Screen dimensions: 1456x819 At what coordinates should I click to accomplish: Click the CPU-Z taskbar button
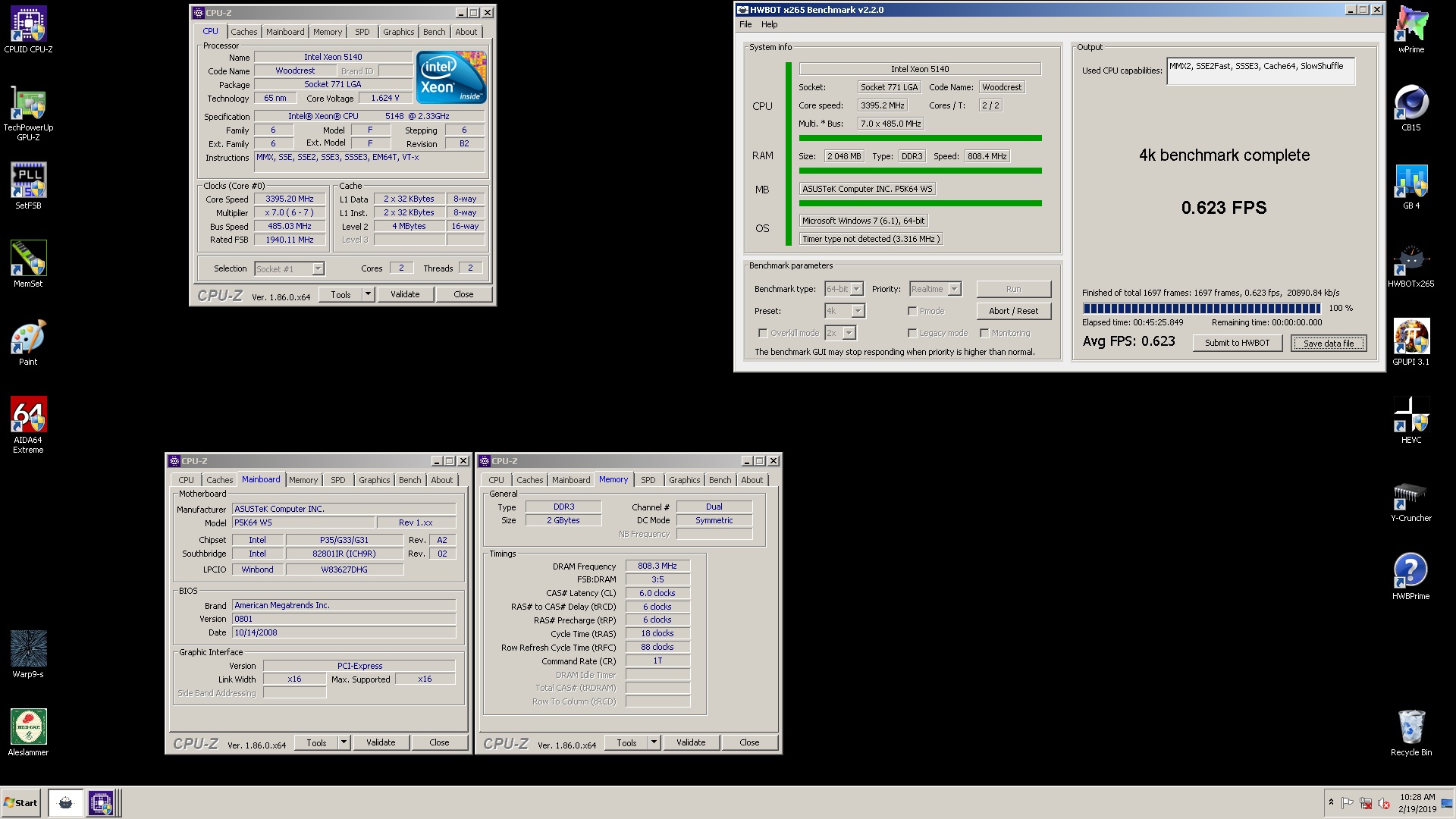101,803
